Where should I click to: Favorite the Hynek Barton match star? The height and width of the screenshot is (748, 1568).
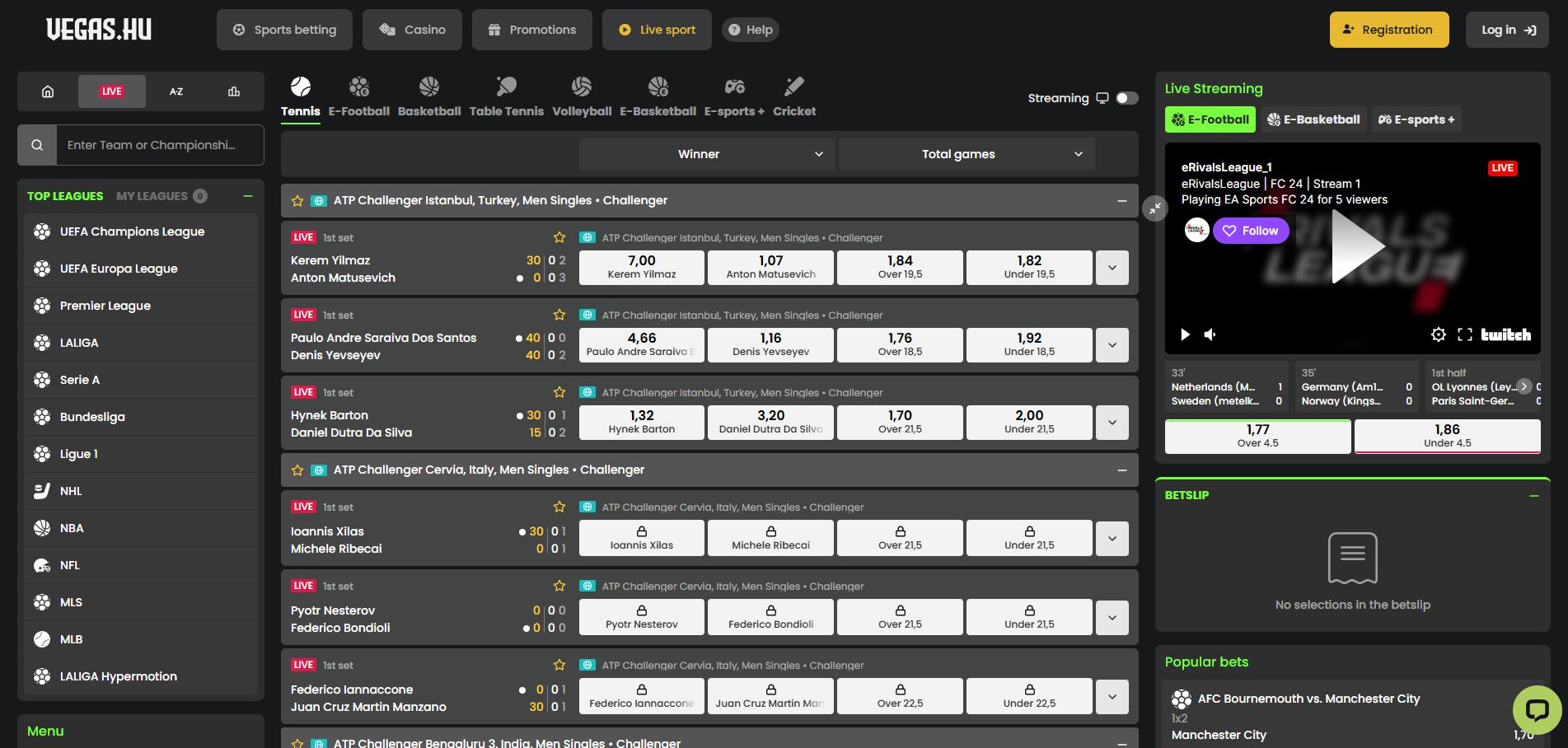click(x=559, y=392)
